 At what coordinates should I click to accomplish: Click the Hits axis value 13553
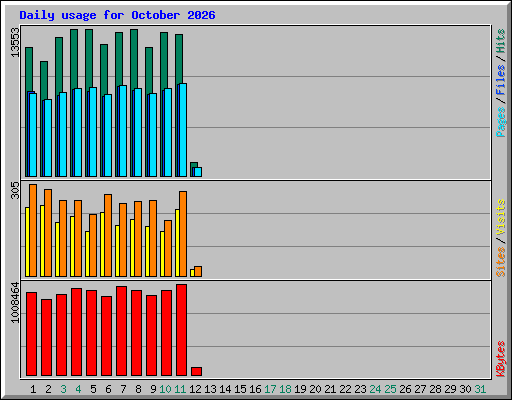[15, 42]
